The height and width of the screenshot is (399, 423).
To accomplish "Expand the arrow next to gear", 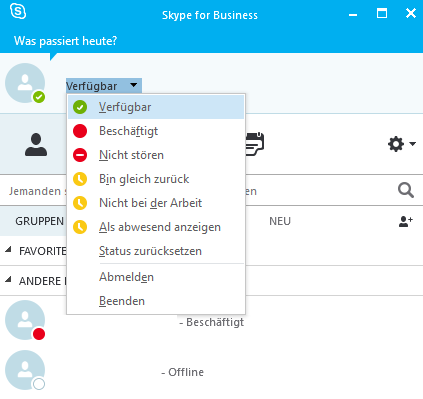I will coord(413,144).
